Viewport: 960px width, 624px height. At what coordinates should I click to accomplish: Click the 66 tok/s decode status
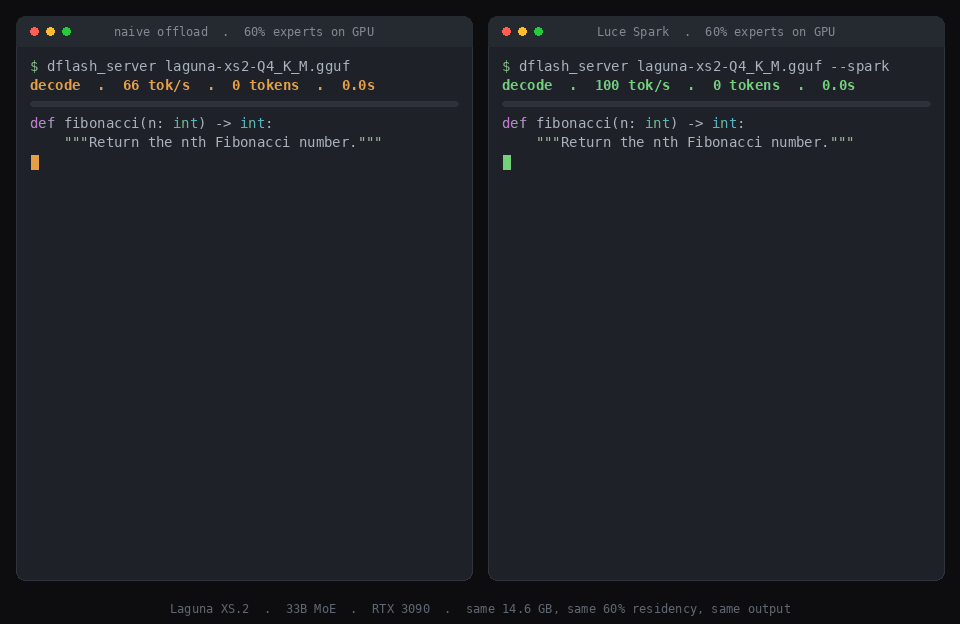pyautogui.click(x=202, y=85)
